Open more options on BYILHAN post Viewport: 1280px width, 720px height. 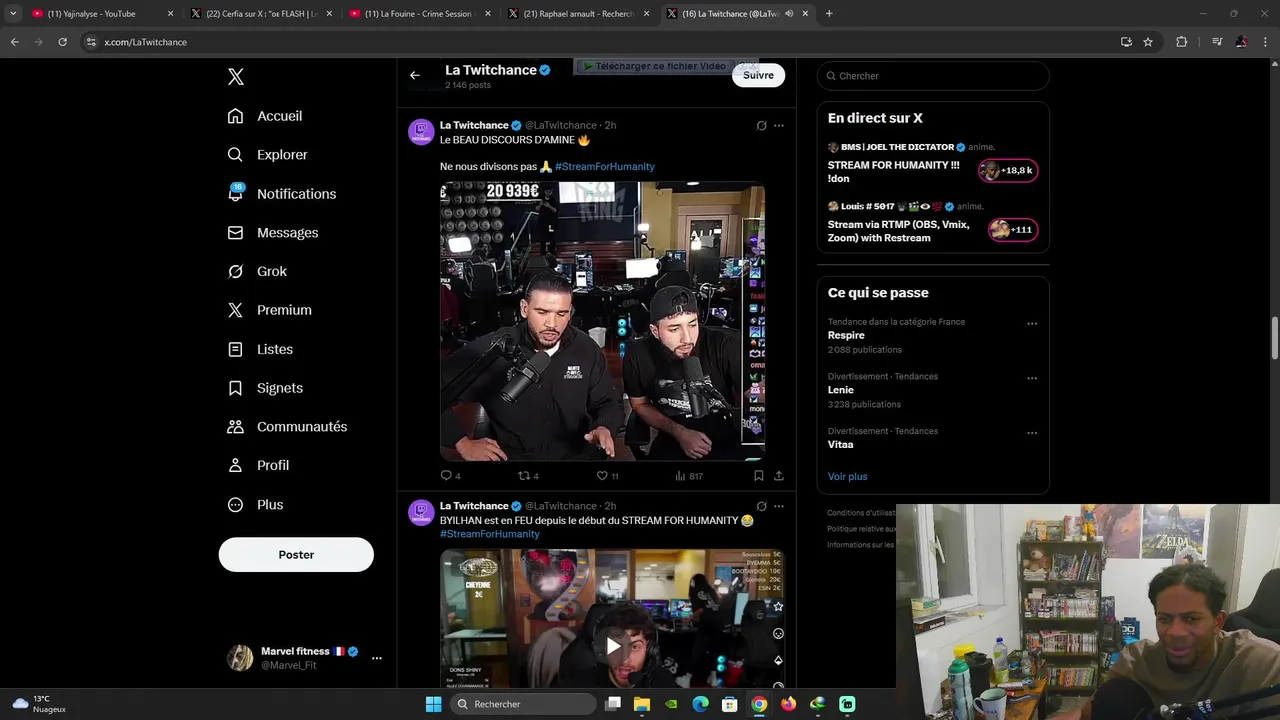tap(779, 506)
